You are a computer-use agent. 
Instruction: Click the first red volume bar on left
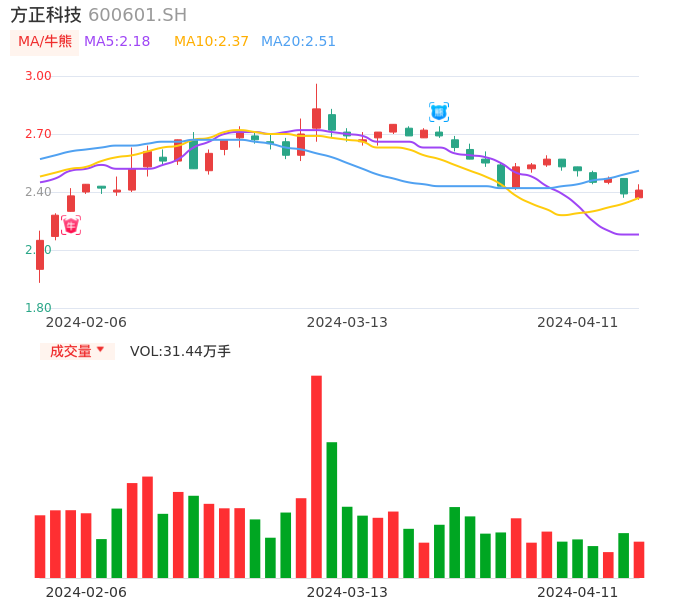[x=40, y=546]
